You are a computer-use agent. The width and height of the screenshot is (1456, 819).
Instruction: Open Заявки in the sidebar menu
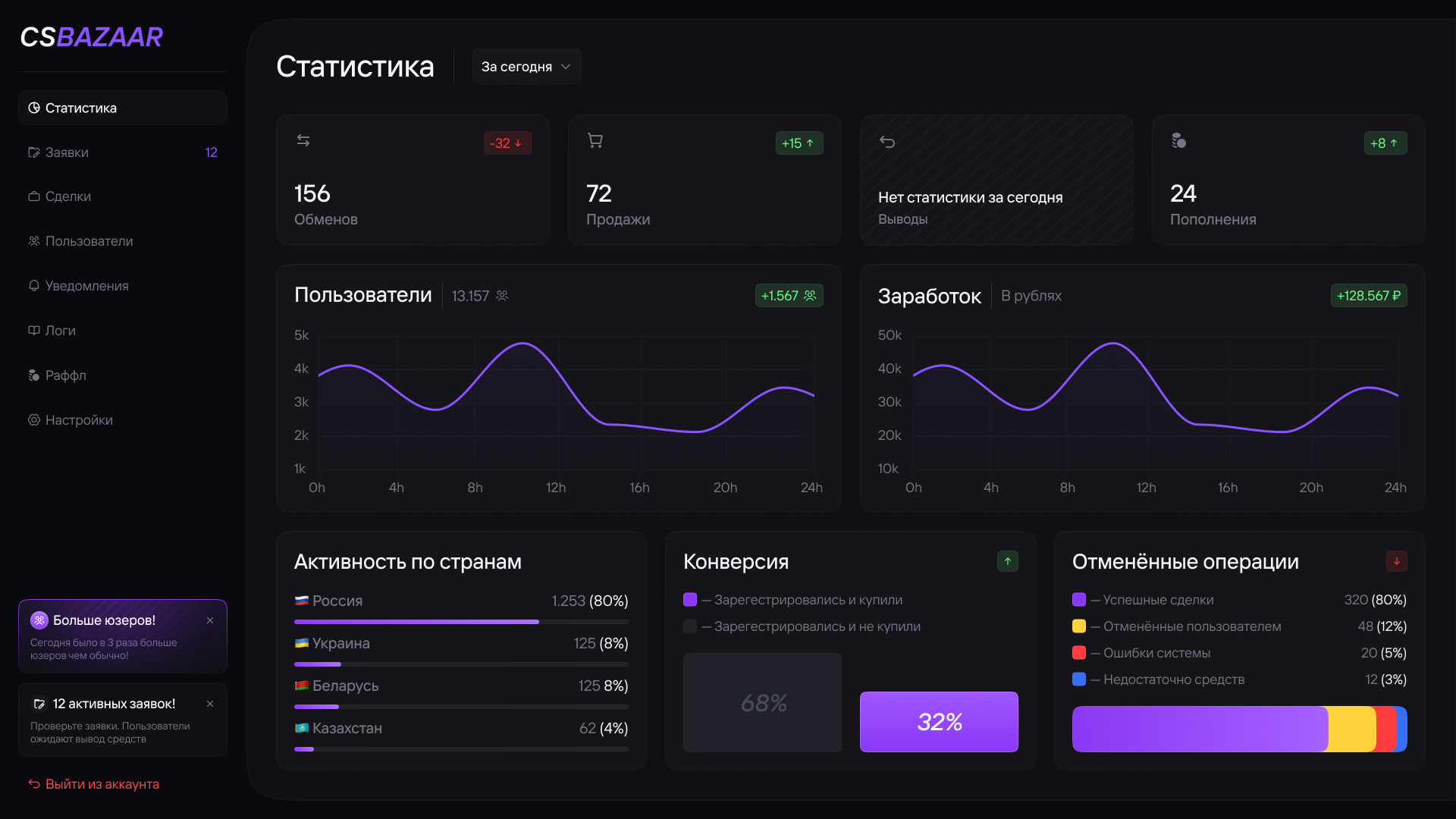tap(67, 152)
